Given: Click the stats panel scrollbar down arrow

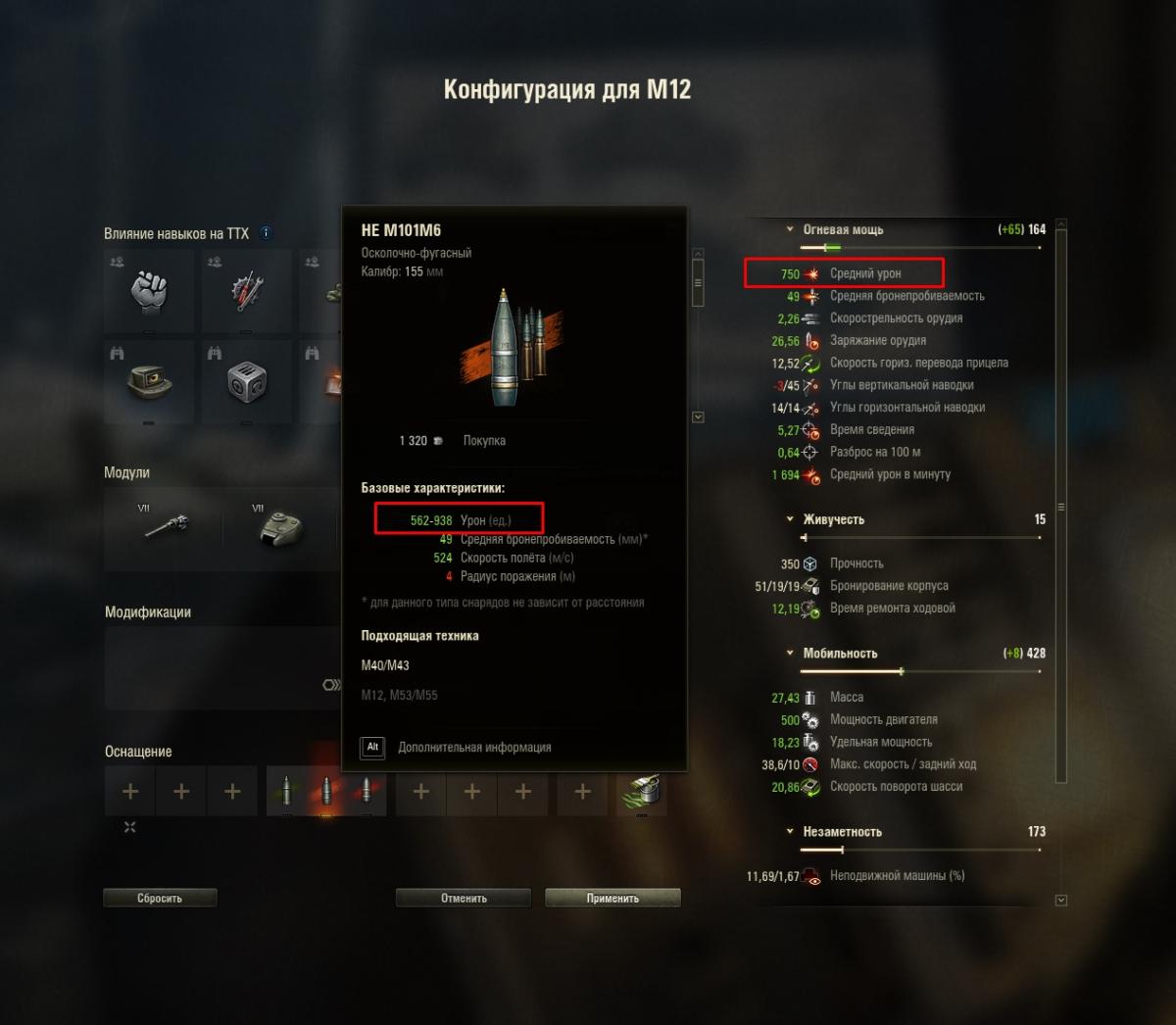Looking at the screenshot, I should click(1061, 900).
